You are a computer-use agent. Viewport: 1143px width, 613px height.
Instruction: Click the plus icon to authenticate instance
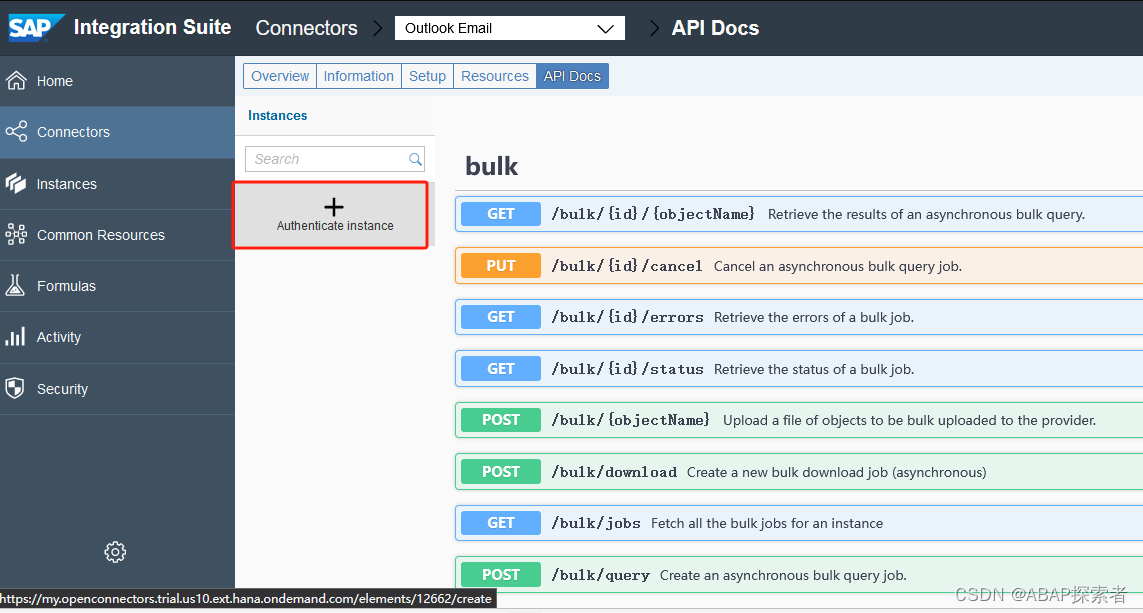click(334, 207)
